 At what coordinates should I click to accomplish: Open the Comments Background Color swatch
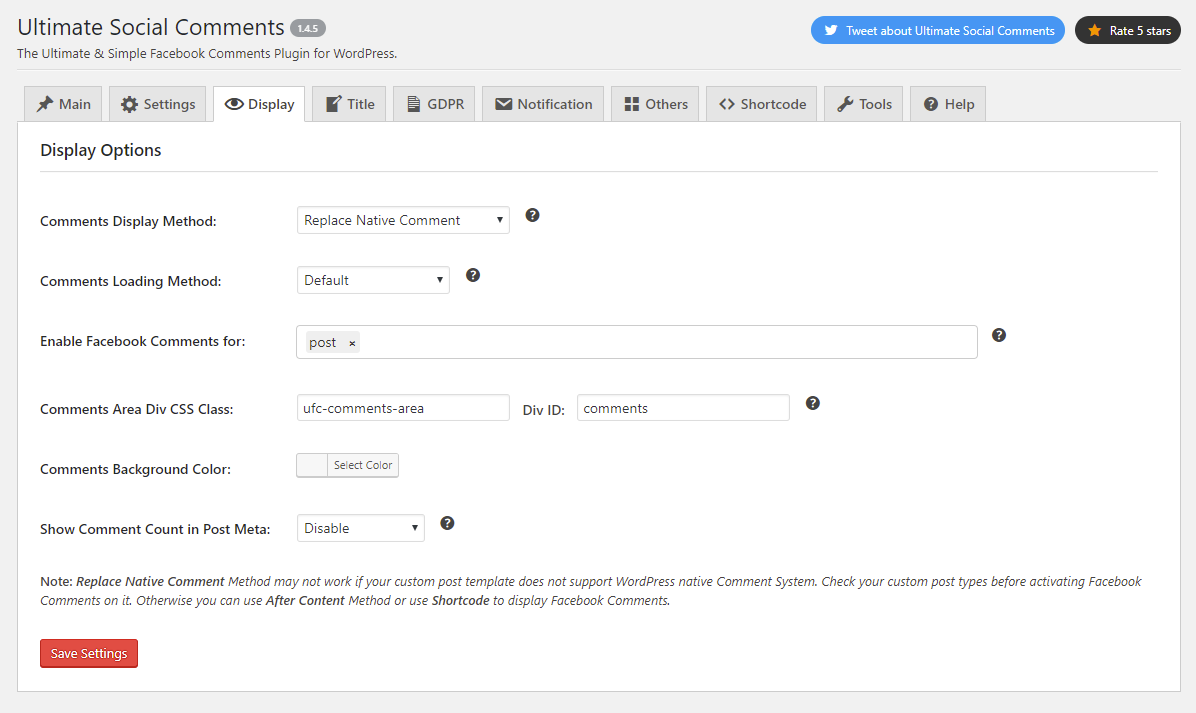pyautogui.click(x=313, y=465)
